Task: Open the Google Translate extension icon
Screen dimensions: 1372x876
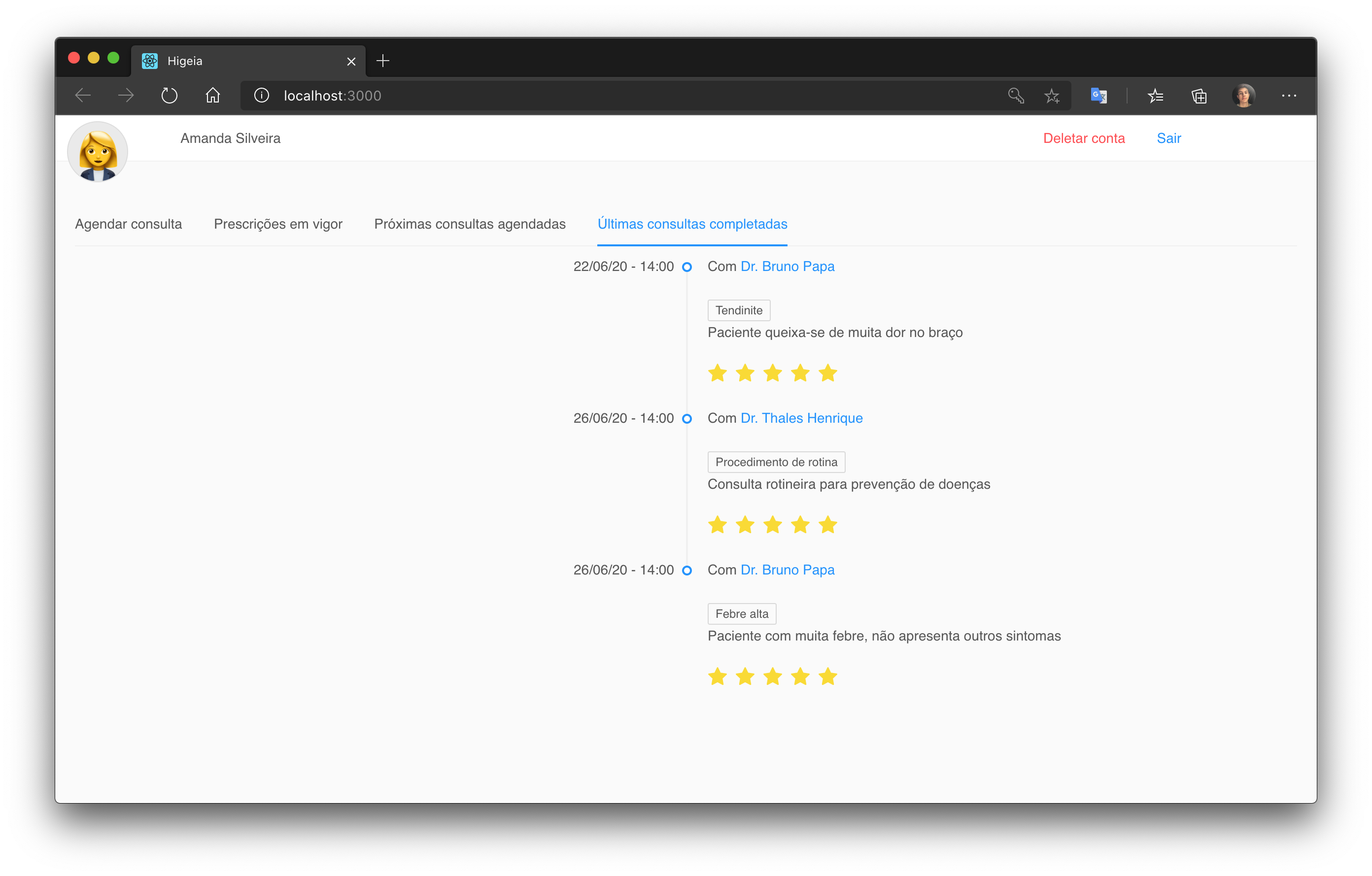Action: [x=1098, y=95]
